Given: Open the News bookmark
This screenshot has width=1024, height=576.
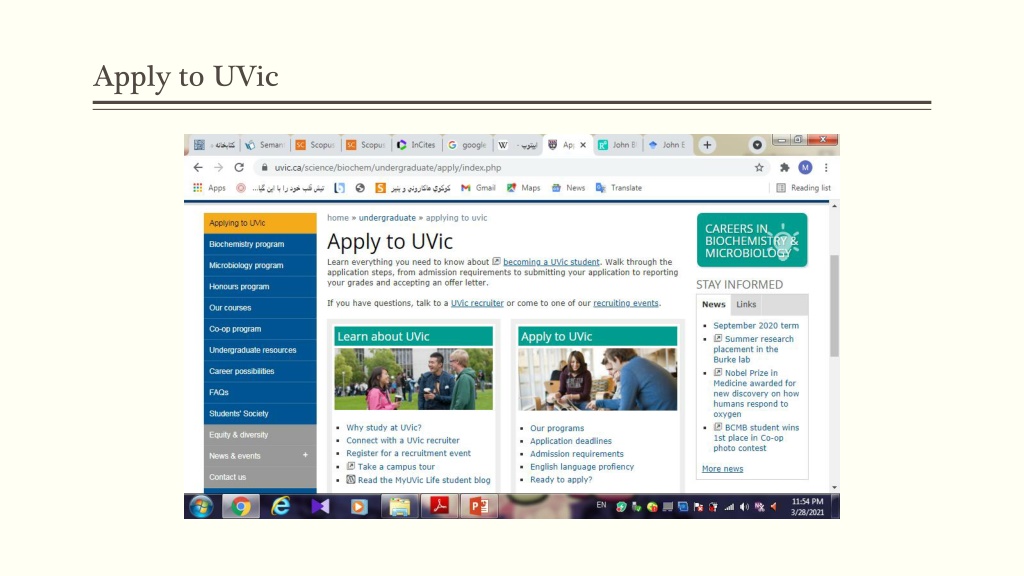Looking at the screenshot, I should [568, 188].
